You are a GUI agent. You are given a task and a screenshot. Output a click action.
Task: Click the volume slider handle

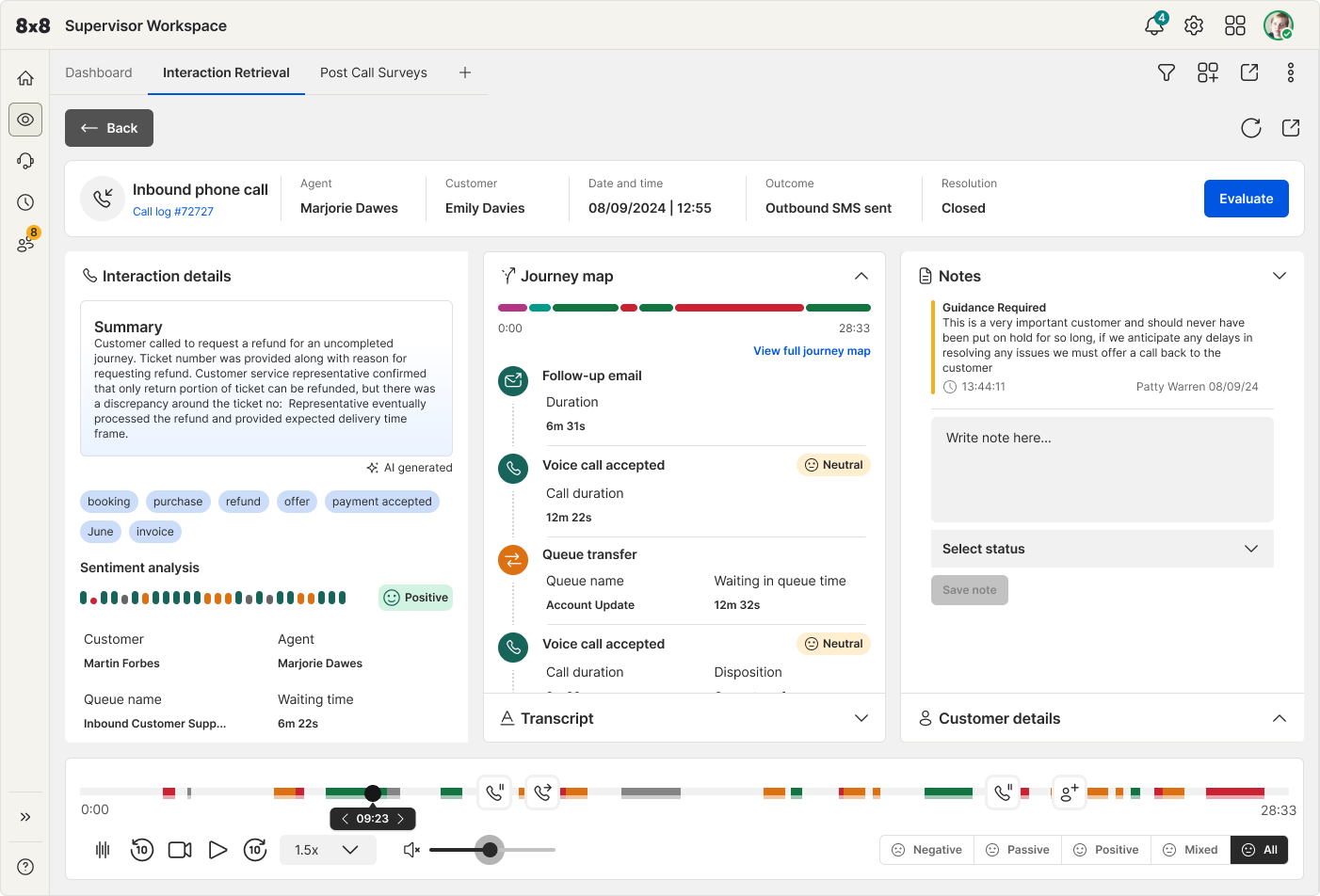tap(490, 850)
